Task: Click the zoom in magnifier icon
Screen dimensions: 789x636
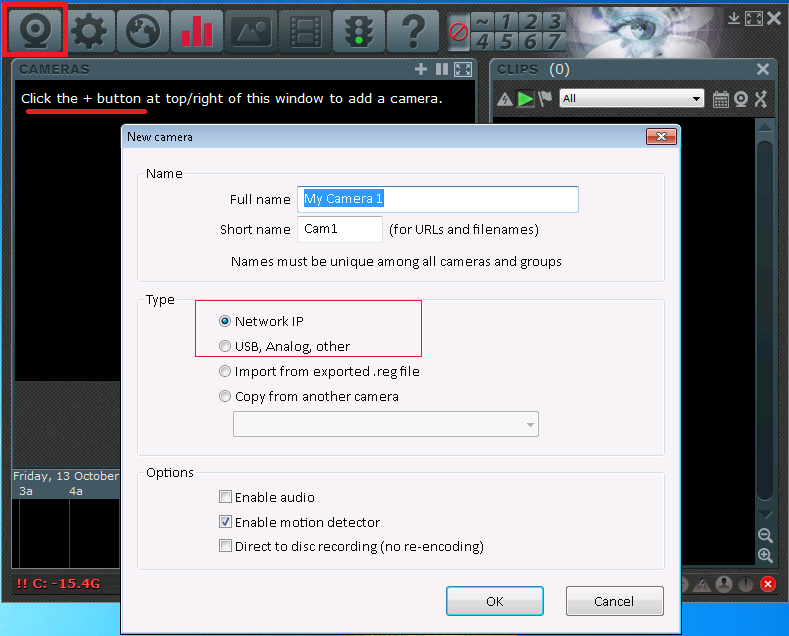Action: pos(765,555)
